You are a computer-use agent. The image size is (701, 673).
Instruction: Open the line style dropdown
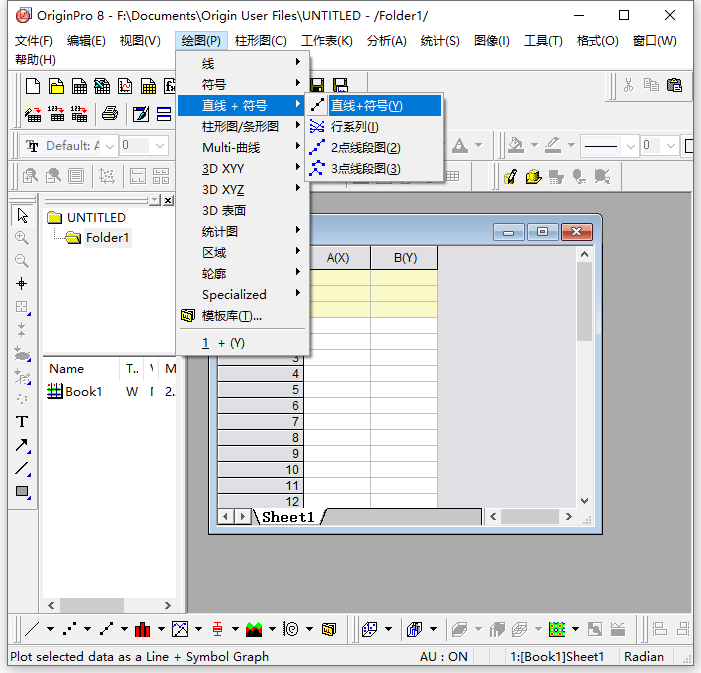pyautogui.click(x=630, y=146)
